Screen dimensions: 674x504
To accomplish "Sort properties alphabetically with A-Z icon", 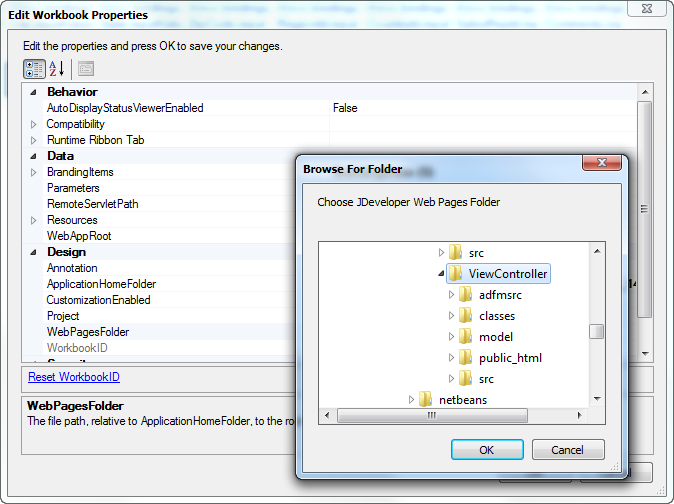I will 57,69.
